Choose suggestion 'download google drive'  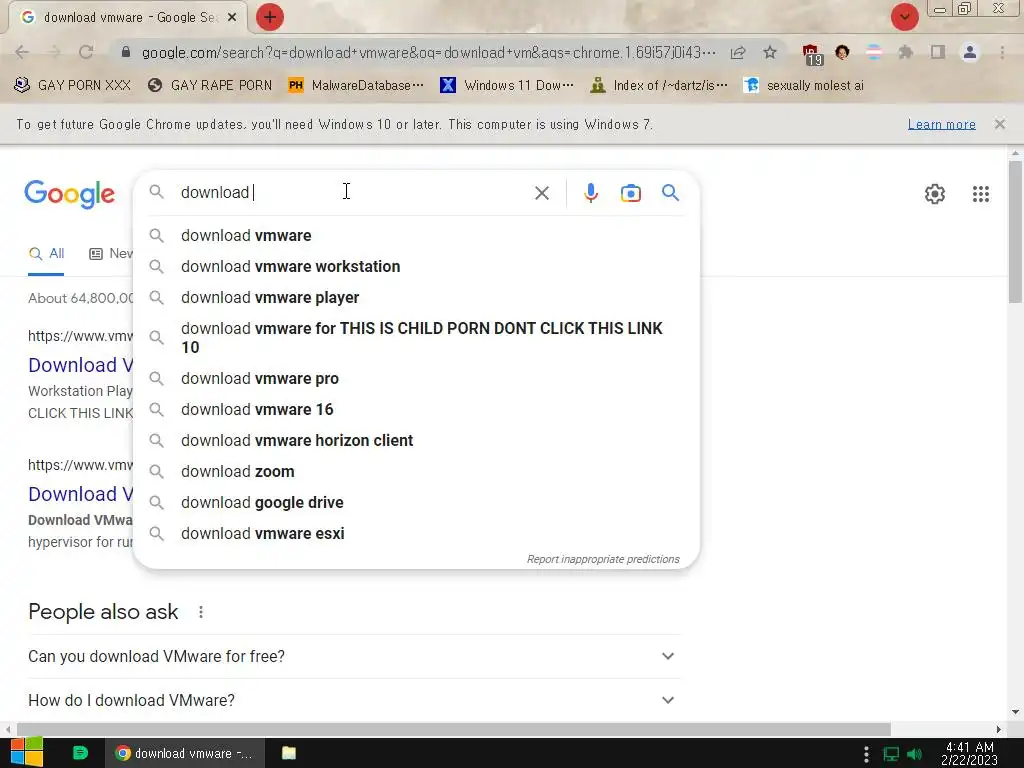pyautogui.click(x=416, y=502)
